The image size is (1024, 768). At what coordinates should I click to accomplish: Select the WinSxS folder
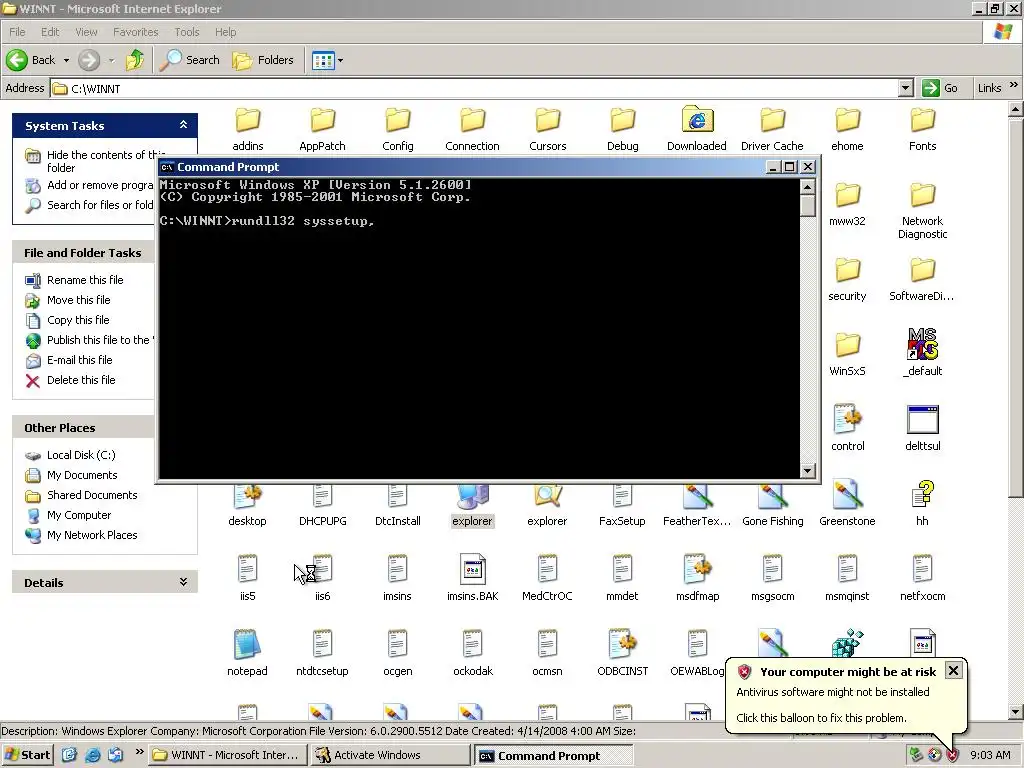pyautogui.click(x=847, y=355)
